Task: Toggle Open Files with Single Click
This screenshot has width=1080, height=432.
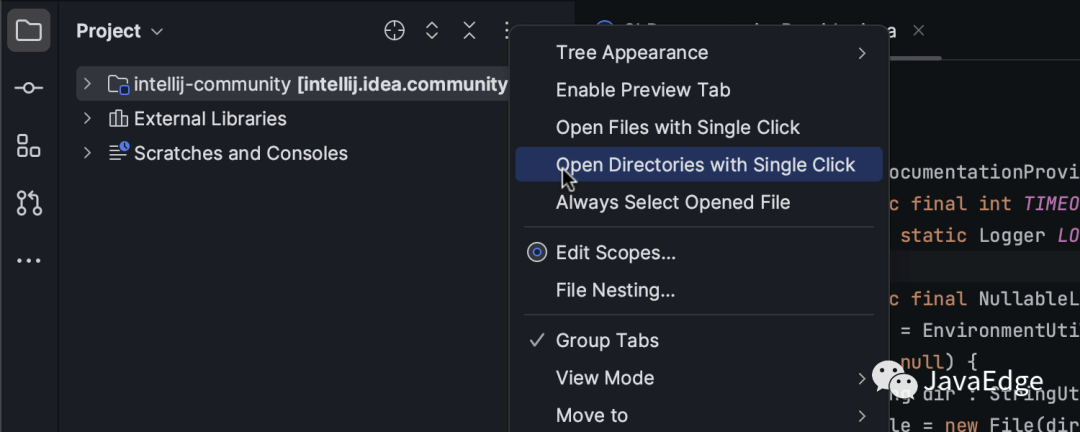Action: tap(698, 127)
